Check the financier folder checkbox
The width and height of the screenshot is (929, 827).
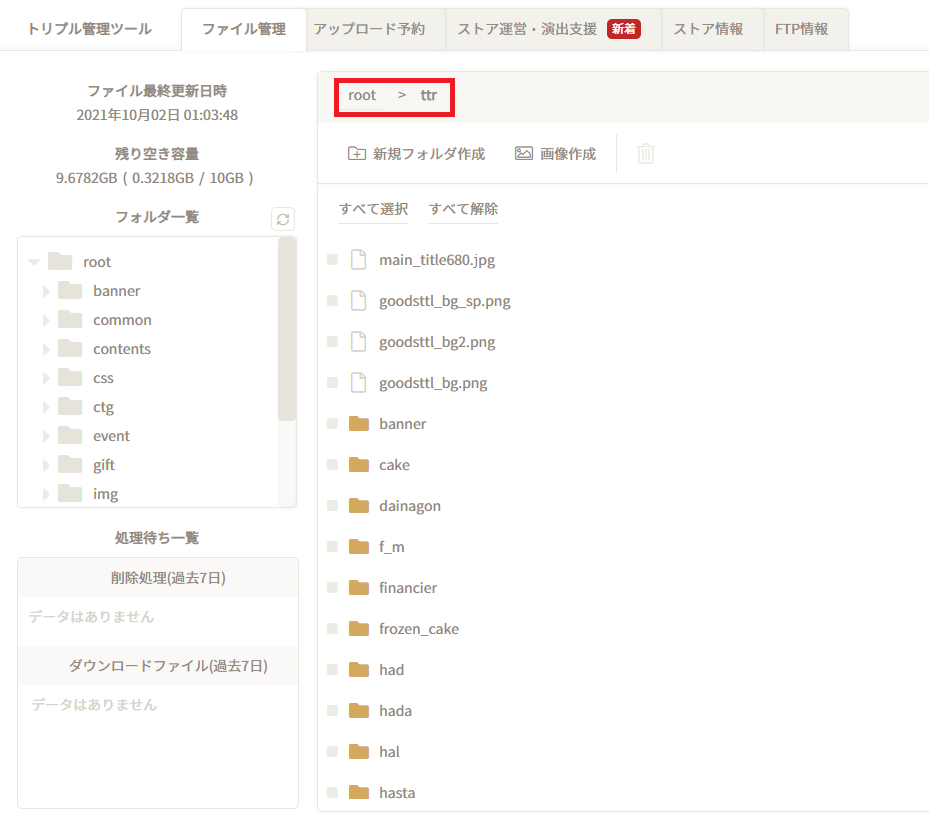tap(332, 588)
